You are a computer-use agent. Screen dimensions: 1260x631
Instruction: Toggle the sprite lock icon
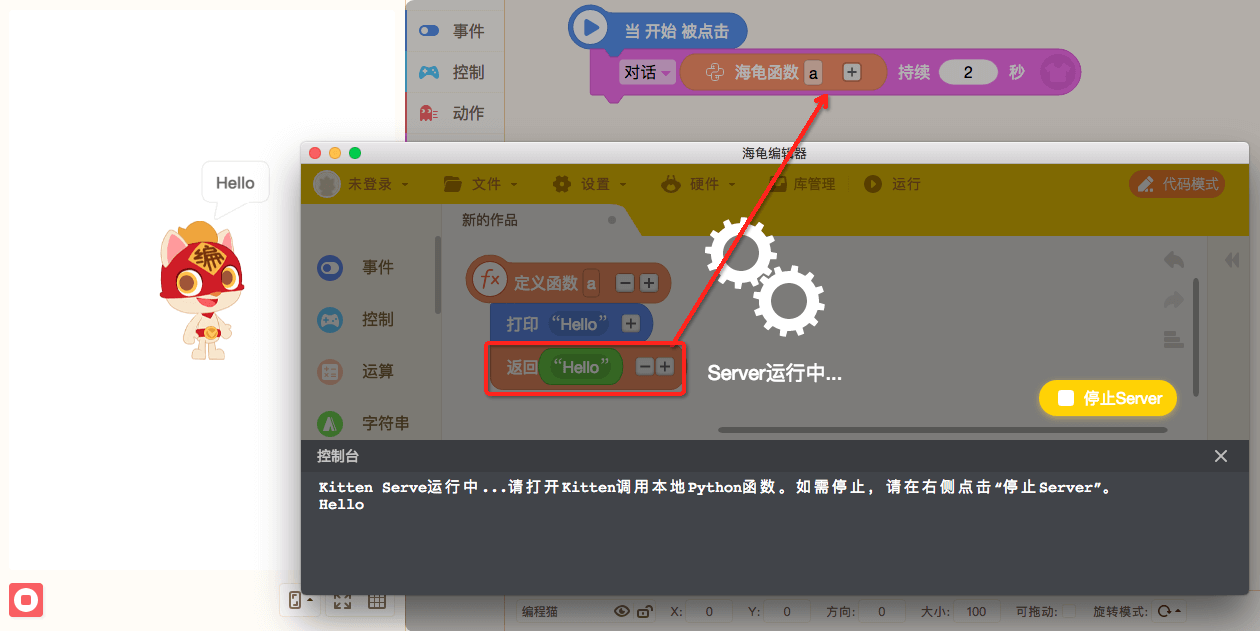click(644, 611)
